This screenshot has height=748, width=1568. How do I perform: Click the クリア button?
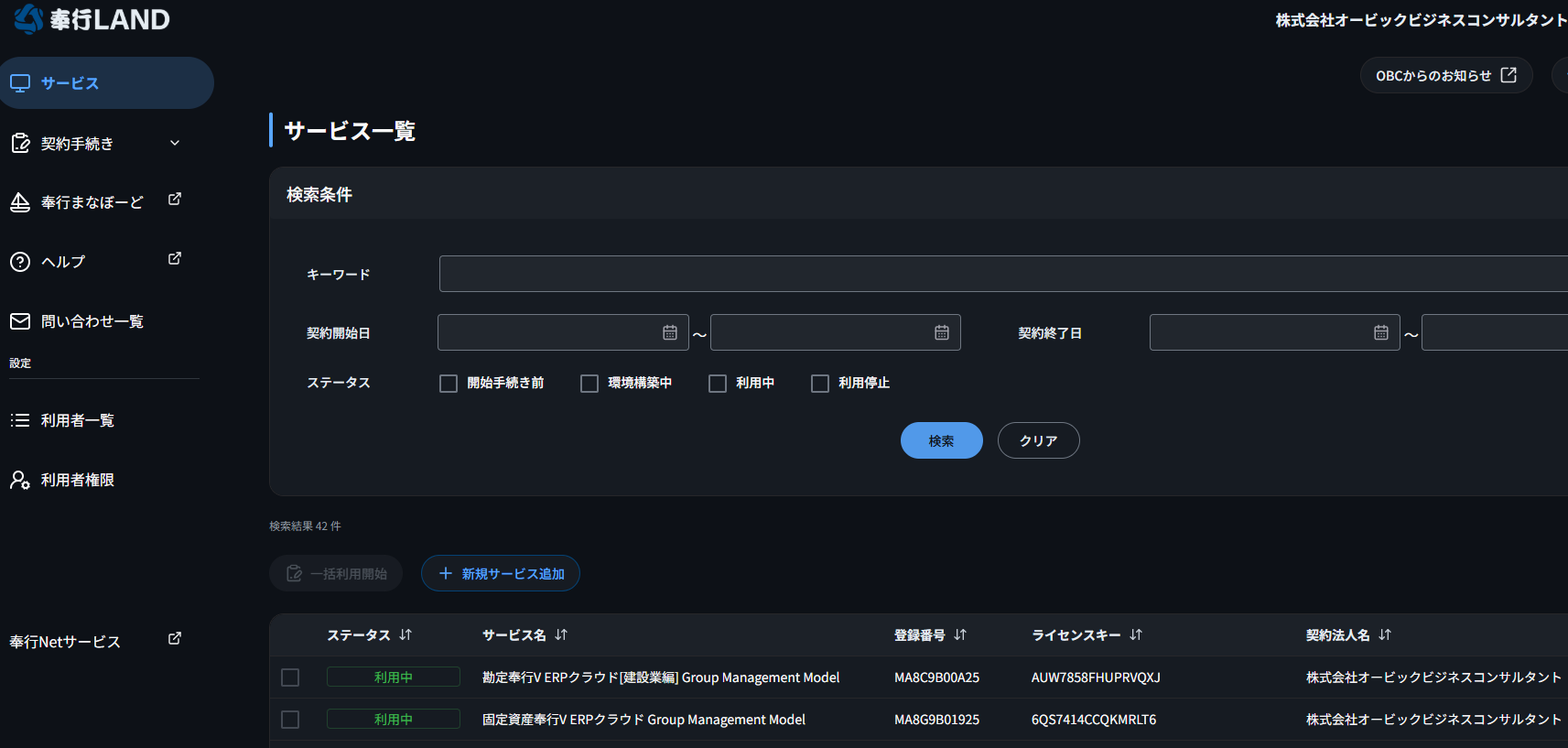coord(1039,440)
